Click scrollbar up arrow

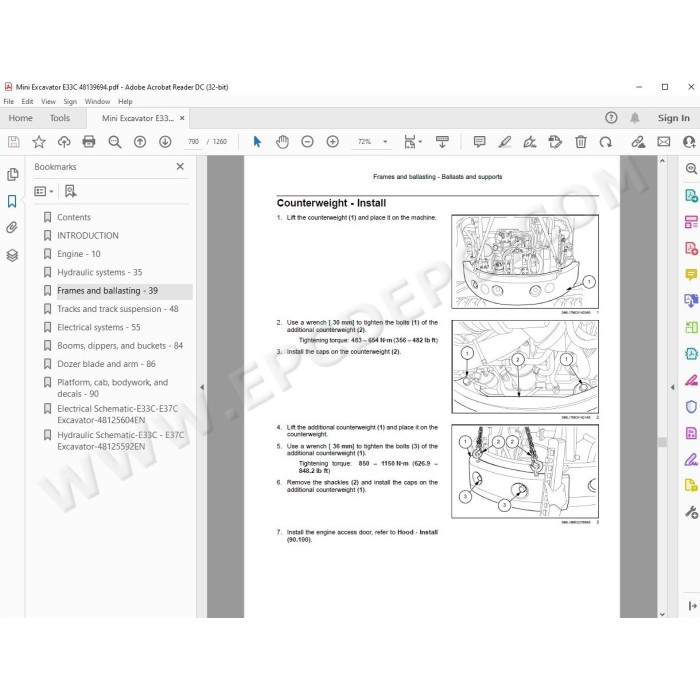pyautogui.click(x=662, y=161)
